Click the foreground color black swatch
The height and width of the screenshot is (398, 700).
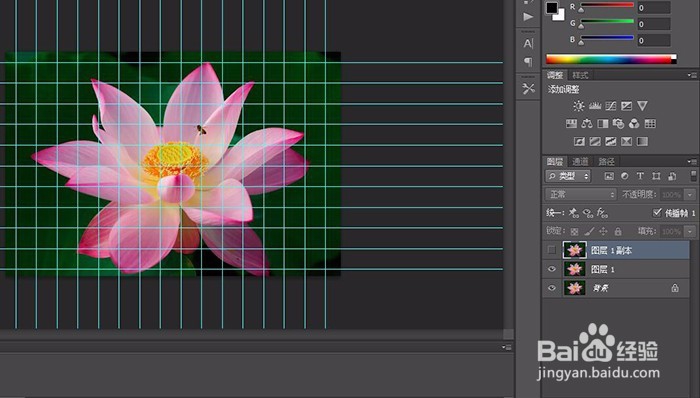[552, 8]
